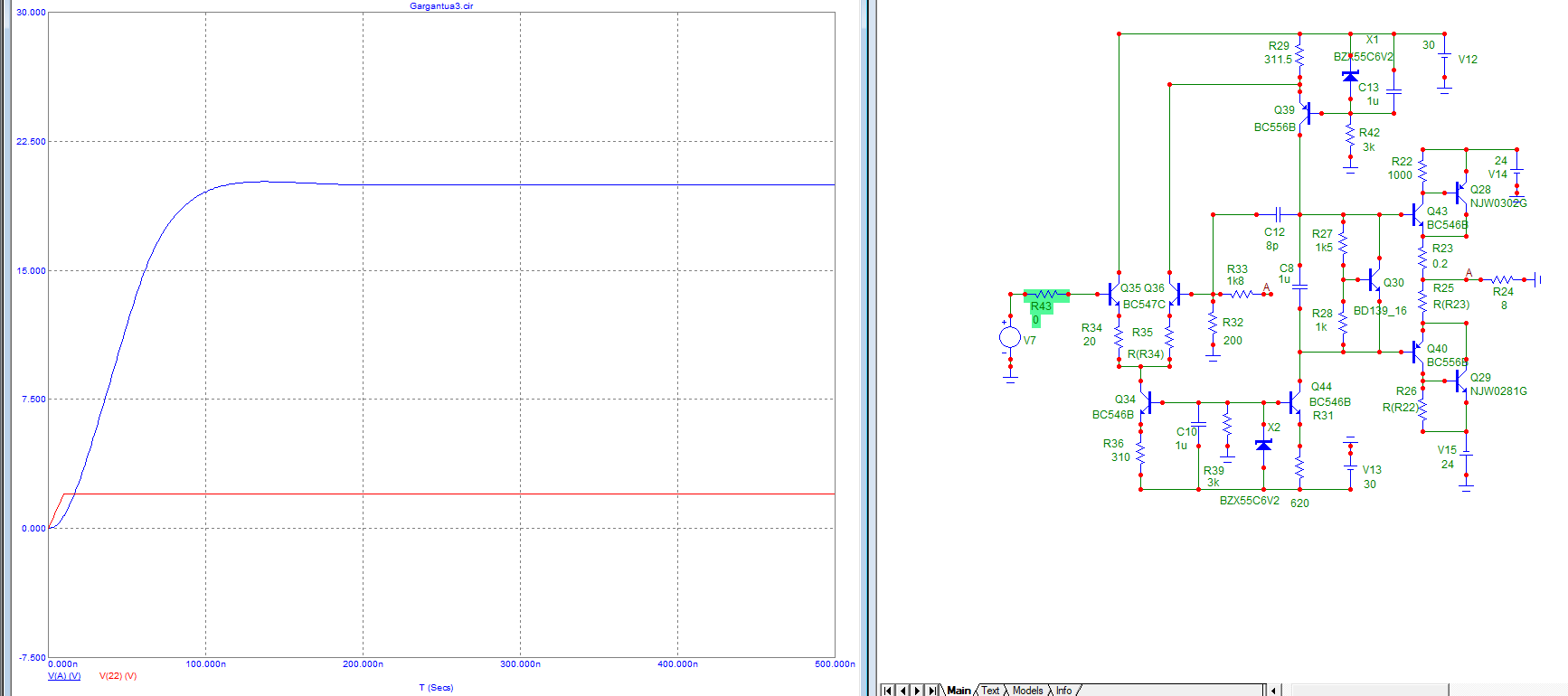Go to previous page tab arrow
Screen dimensions: 1568x696
click(902, 691)
